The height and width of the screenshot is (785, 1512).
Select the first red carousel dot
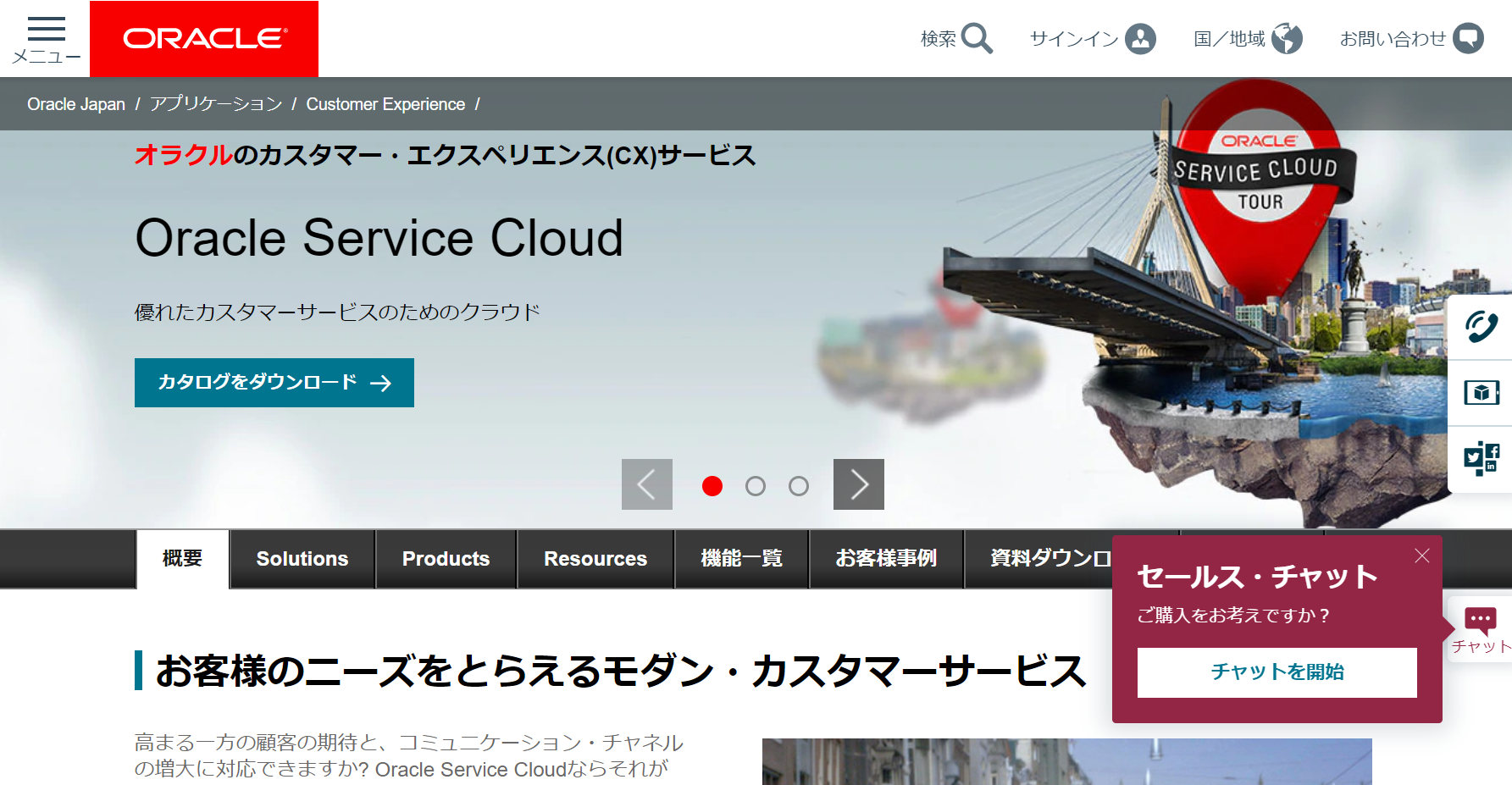pos(712,486)
